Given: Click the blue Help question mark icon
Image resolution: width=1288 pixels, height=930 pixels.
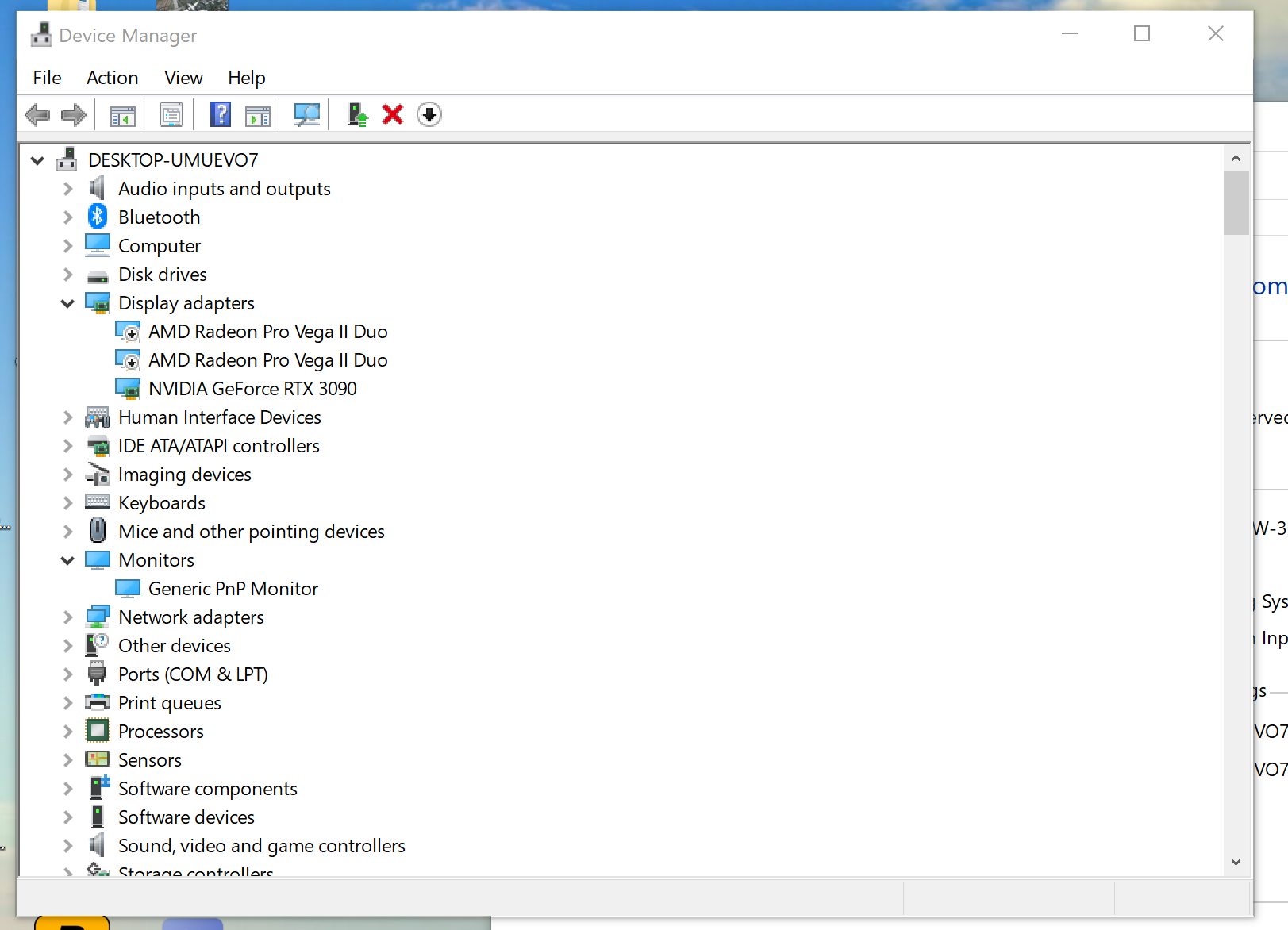Looking at the screenshot, I should coord(221,114).
